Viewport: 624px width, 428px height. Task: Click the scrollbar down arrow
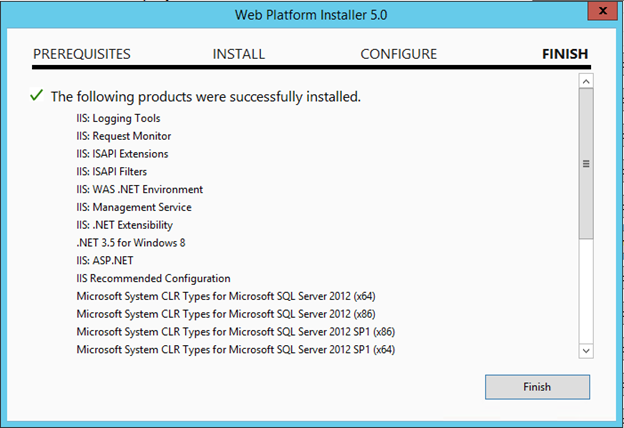pos(586,349)
